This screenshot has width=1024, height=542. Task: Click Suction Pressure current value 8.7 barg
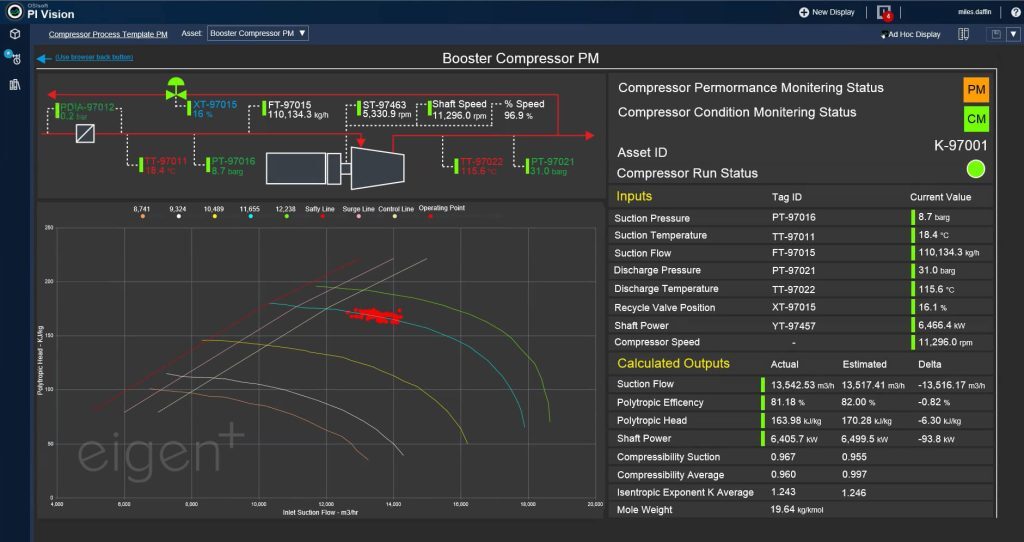[934, 217]
